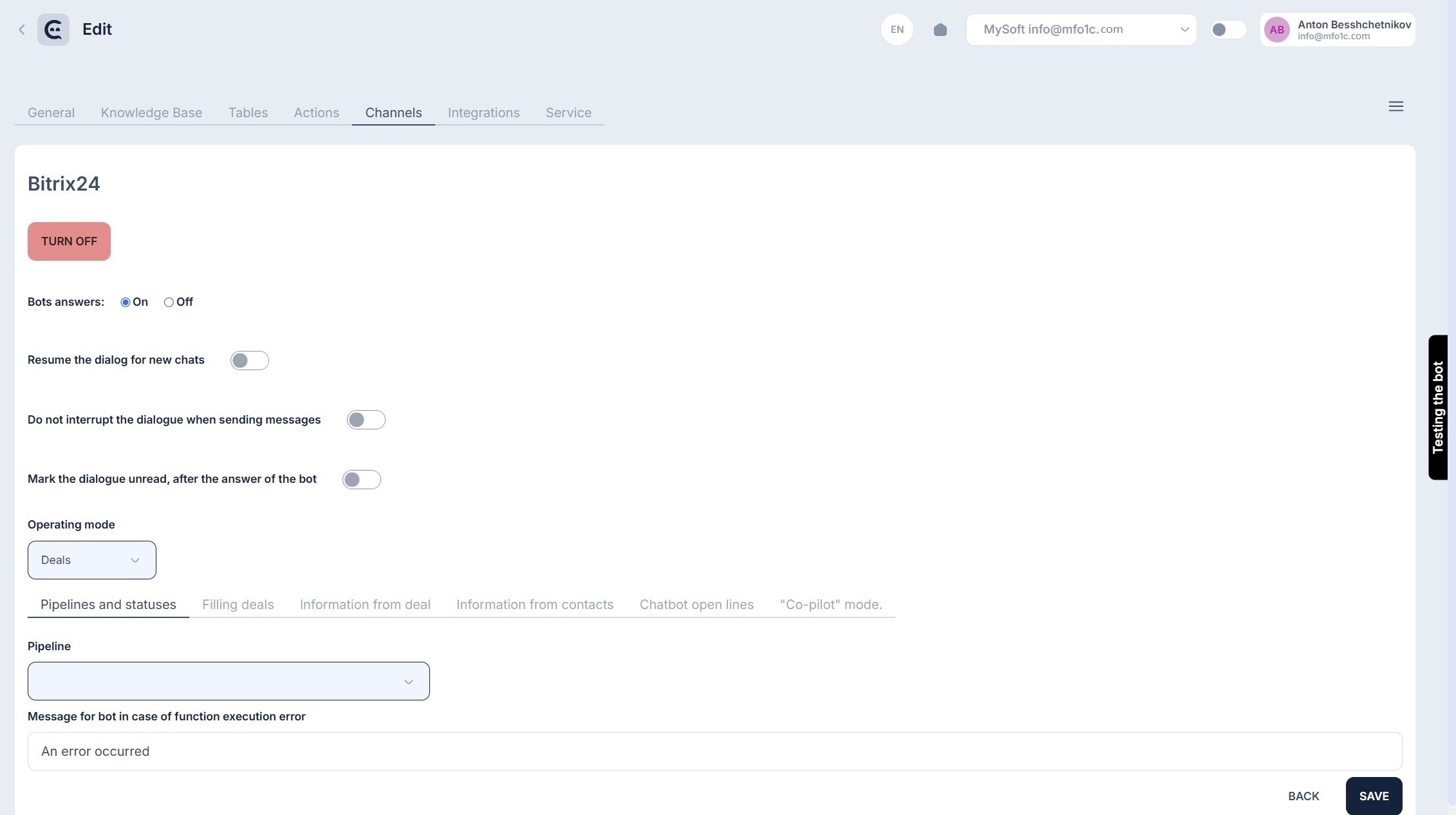Viewport: 1456px width, 815px height.
Task: Select Off for Bots answers
Action: pyautogui.click(x=169, y=303)
